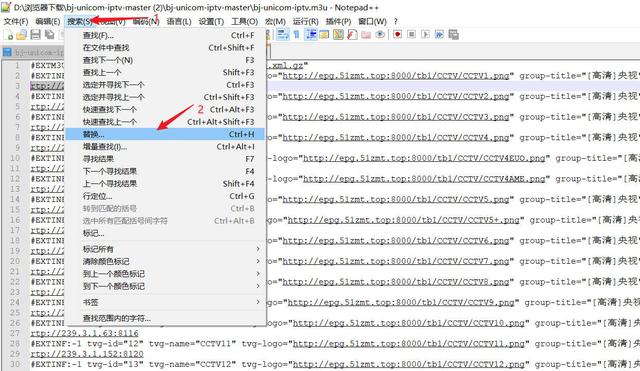Click Run macro multiple times icon
640x371 pixels.
[439, 35]
